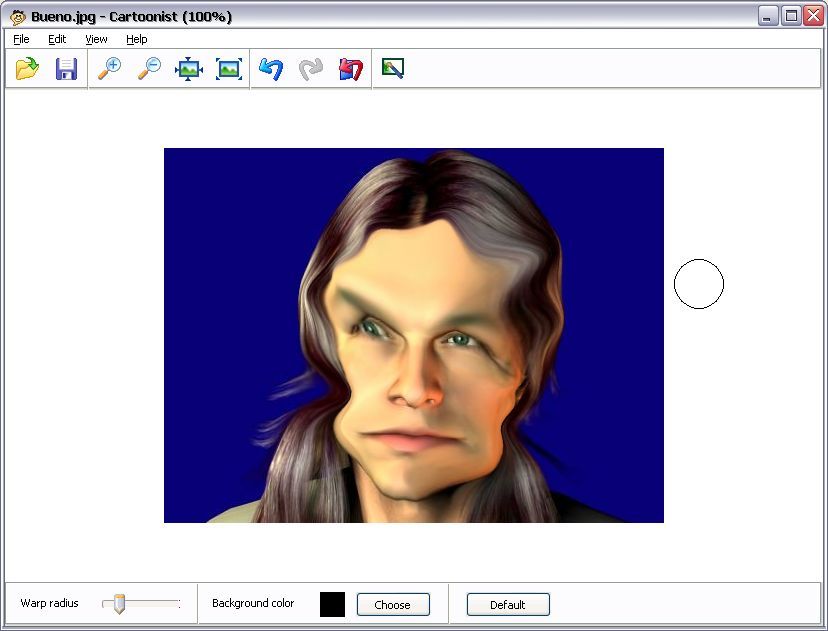Fit the image to the window
The width and height of the screenshot is (828, 631).
(x=189, y=68)
